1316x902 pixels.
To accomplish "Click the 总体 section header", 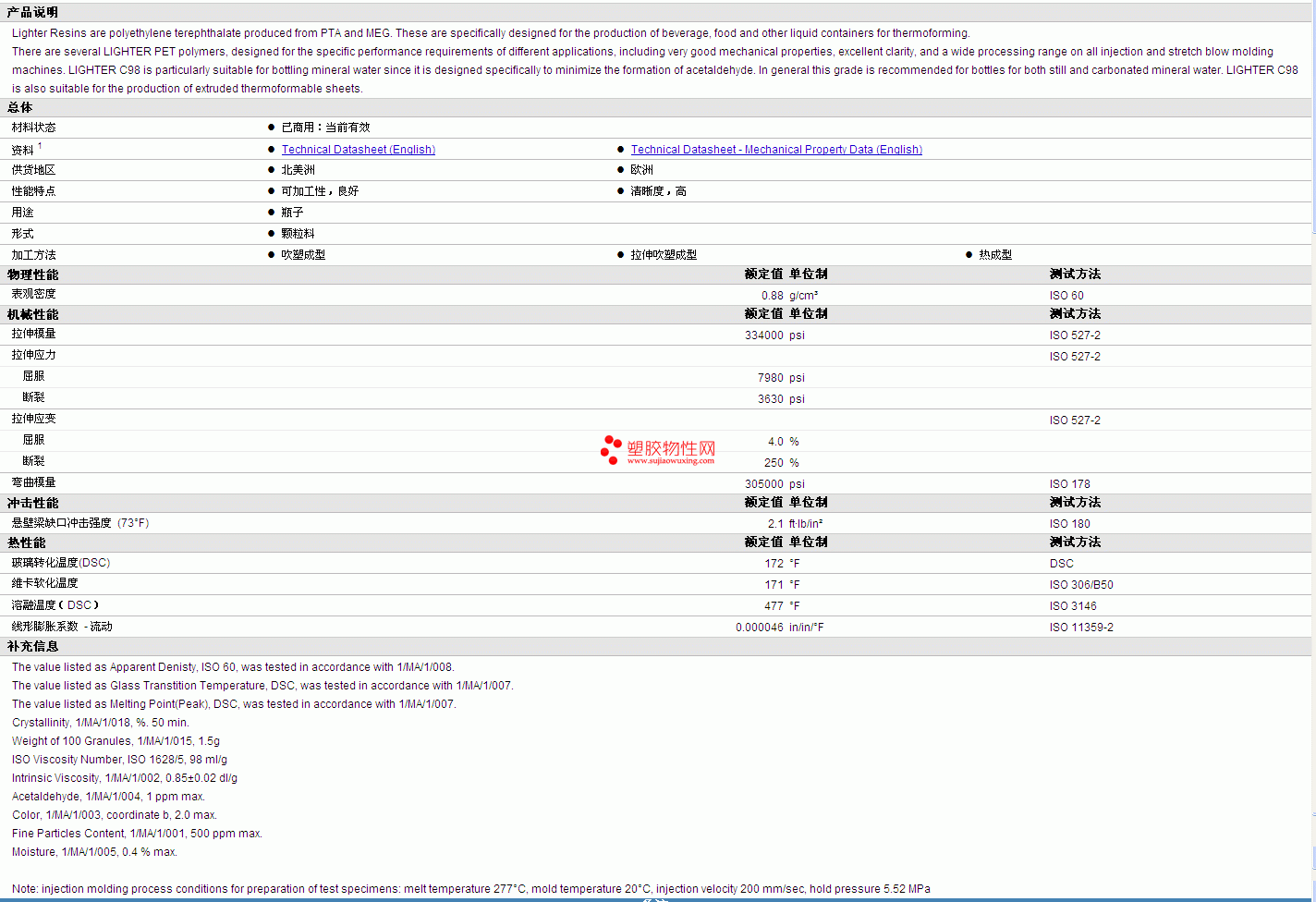I will point(20,107).
